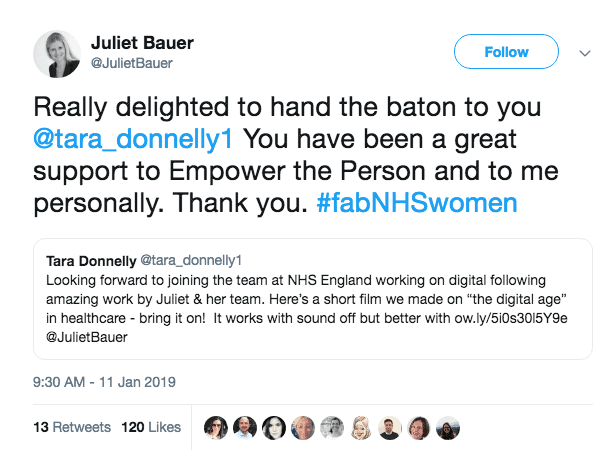This screenshot has width=602, height=450.
Task: View the 120 Likes list
Action: tap(151, 427)
